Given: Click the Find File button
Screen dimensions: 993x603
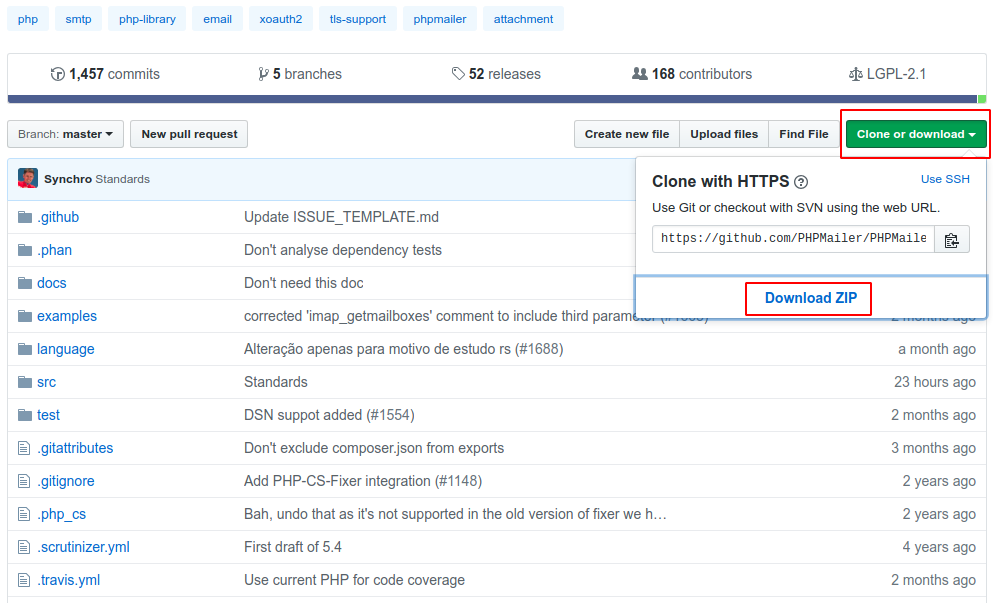Looking at the screenshot, I should [804, 134].
